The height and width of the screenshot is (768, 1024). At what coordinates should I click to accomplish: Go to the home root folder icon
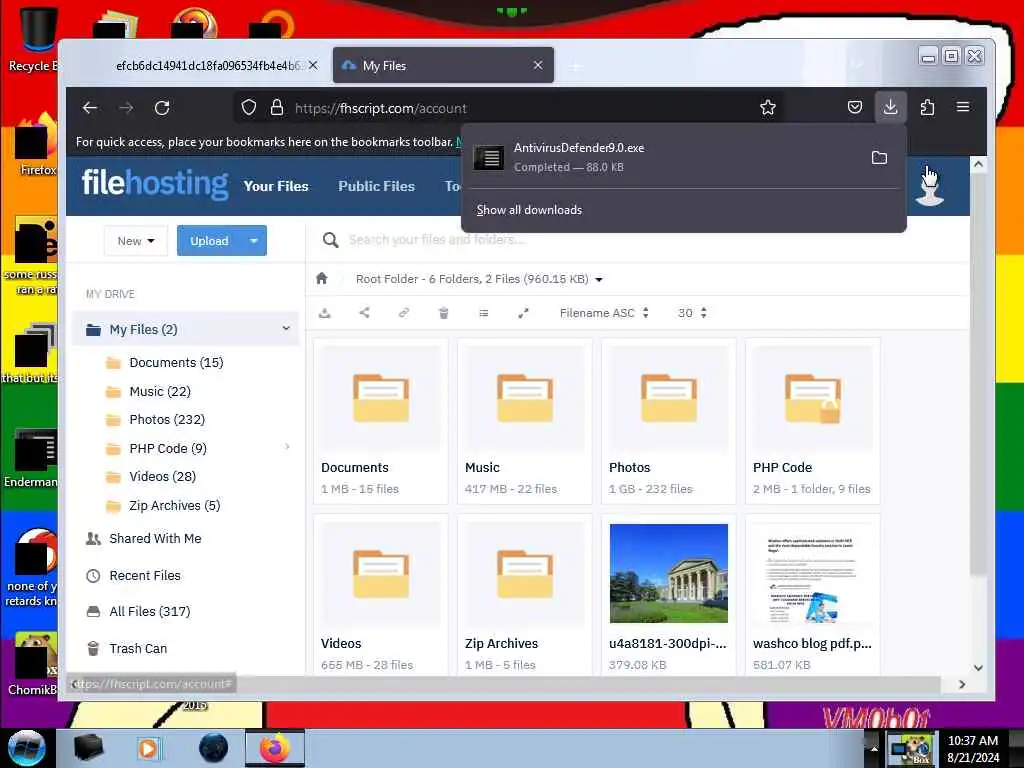(x=321, y=279)
